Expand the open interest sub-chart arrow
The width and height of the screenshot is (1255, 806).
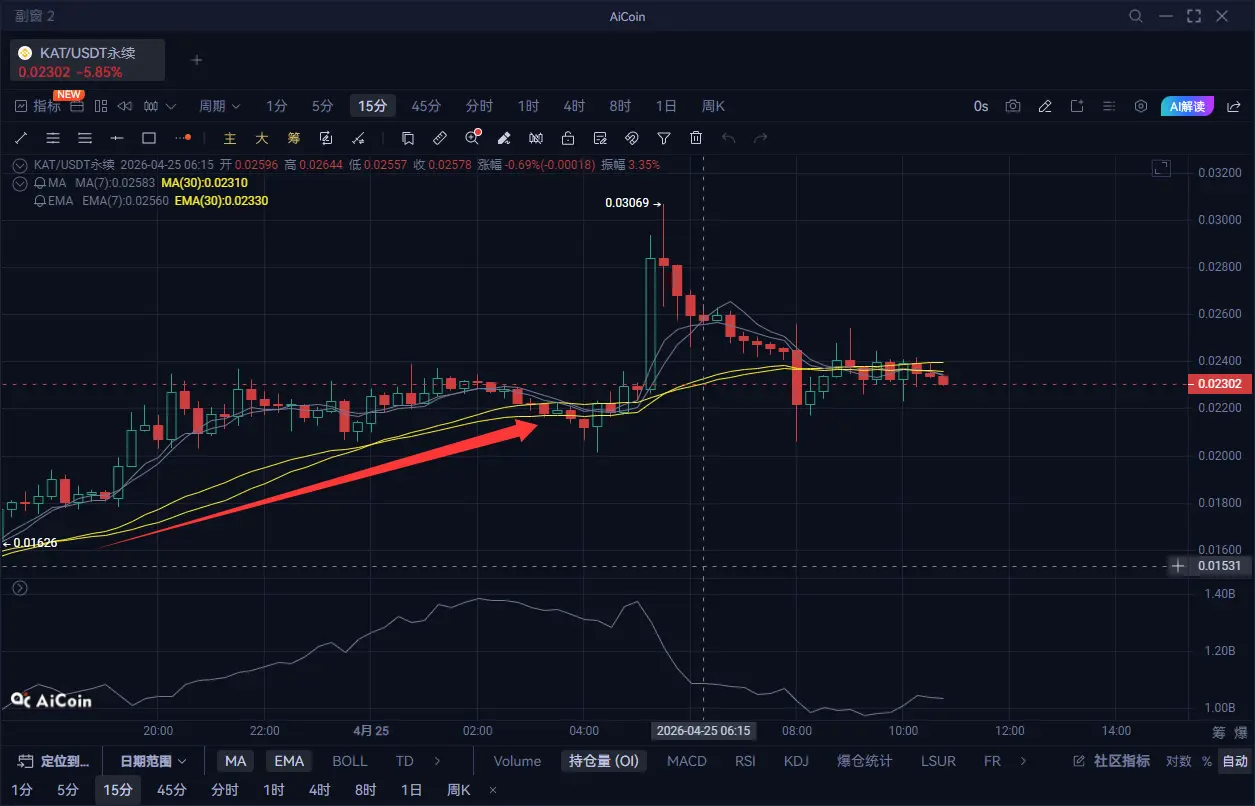click(19, 588)
